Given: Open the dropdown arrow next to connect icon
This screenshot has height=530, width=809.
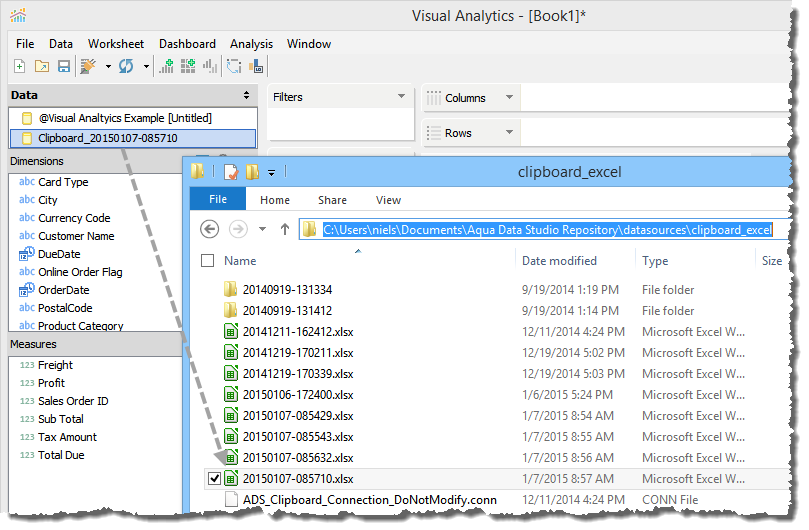Looking at the screenshot, I should point(108,67).
